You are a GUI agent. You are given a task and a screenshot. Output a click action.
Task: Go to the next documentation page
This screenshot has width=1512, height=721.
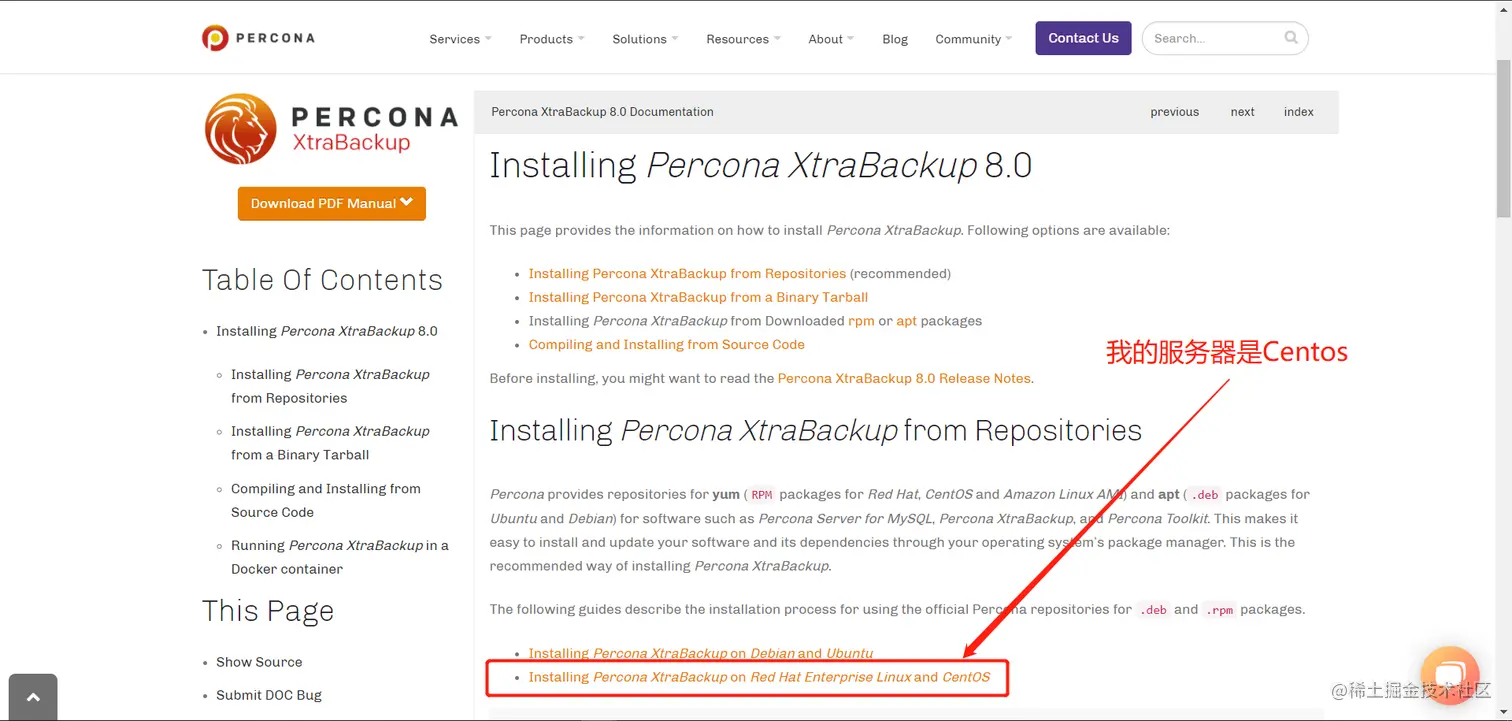[x=1242, y=112]
